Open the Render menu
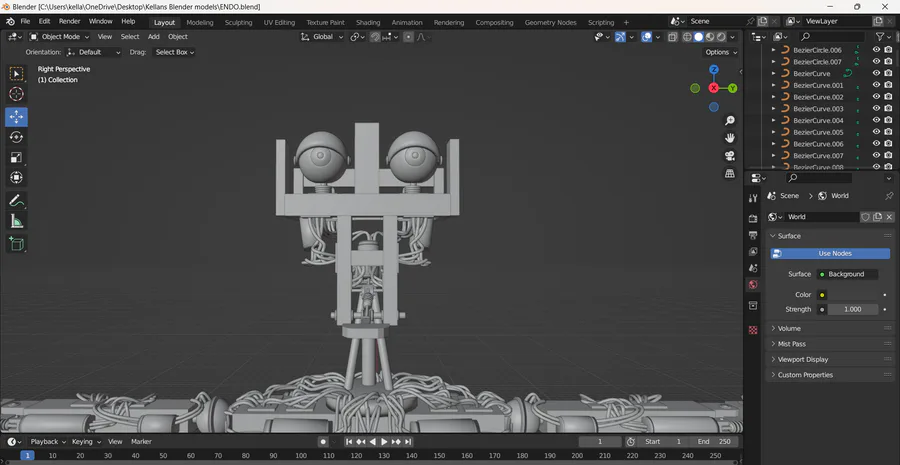The image size is (900, 465). click(x=69, y=21)
